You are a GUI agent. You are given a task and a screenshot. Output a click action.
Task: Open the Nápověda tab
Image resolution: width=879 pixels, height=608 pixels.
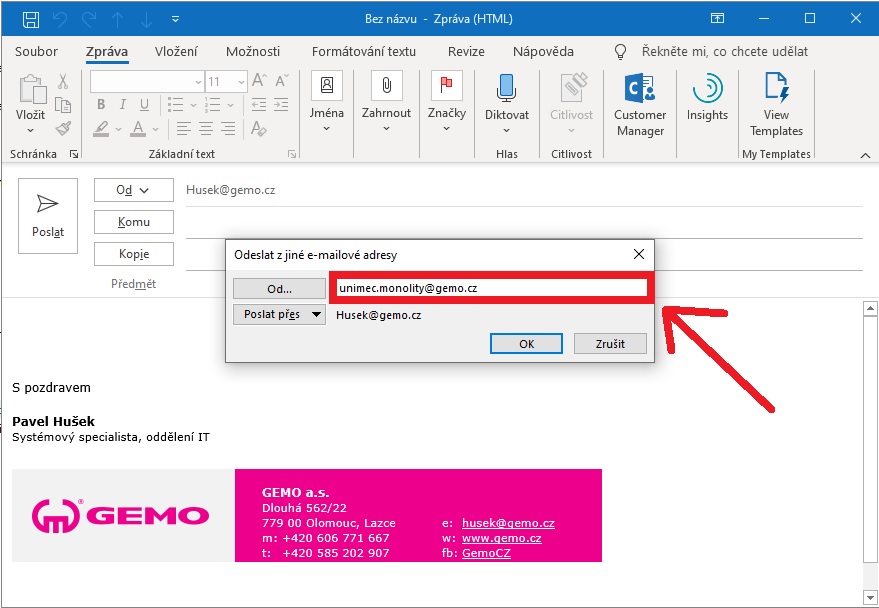[543, 52]
